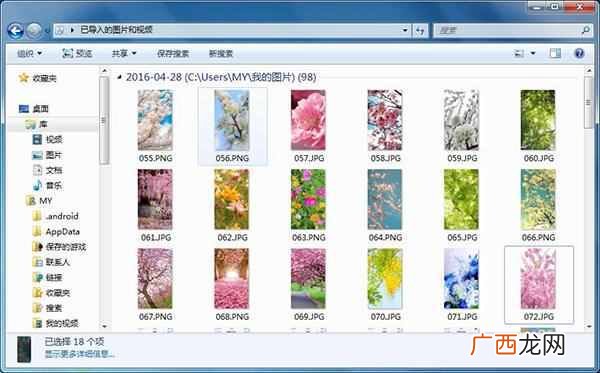Image resolution: width=600 pixels, height=373 pixels.
Task: Open the 链接 folder icon
Action: click(x=37, y=277)
